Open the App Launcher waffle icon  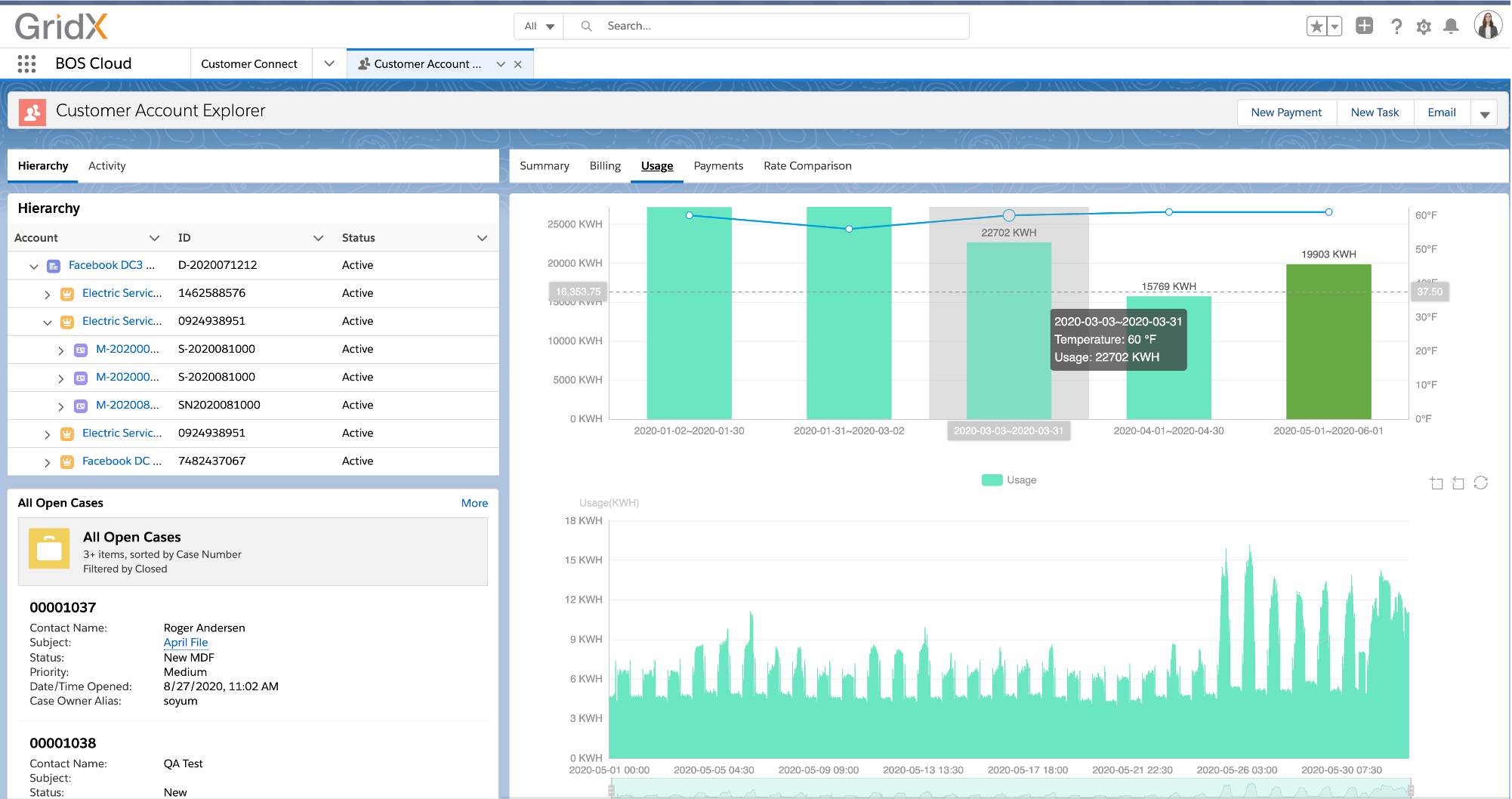point(26,63)
